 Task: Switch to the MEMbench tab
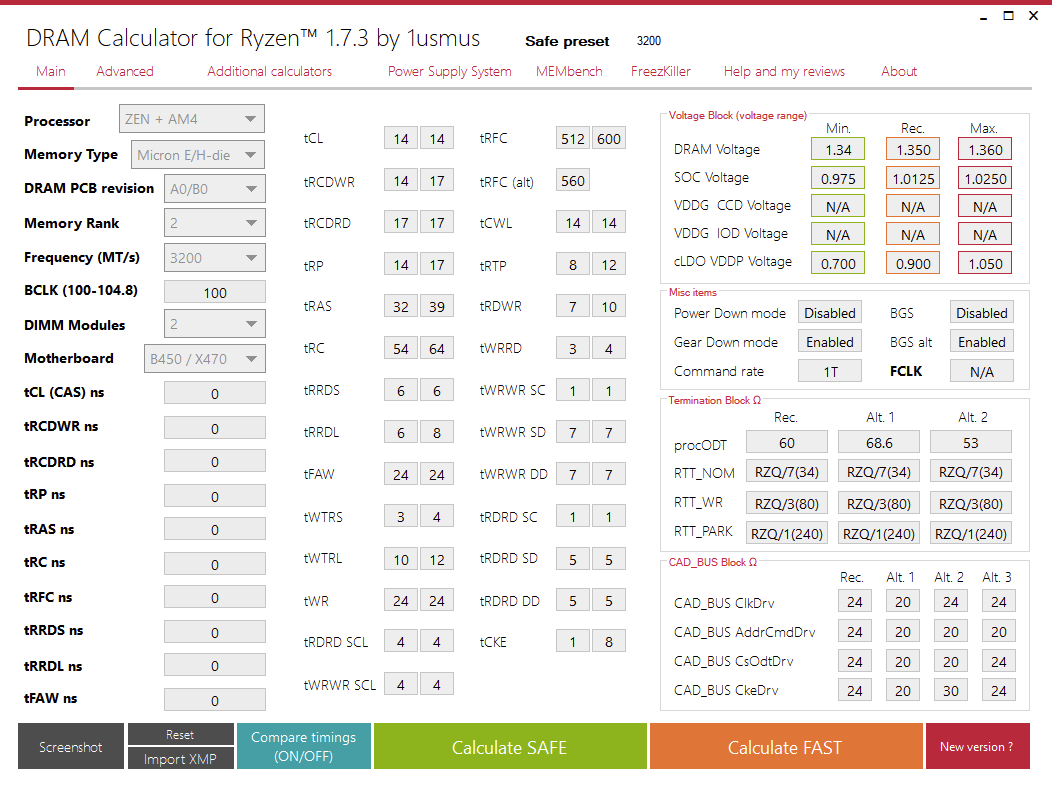569,71
